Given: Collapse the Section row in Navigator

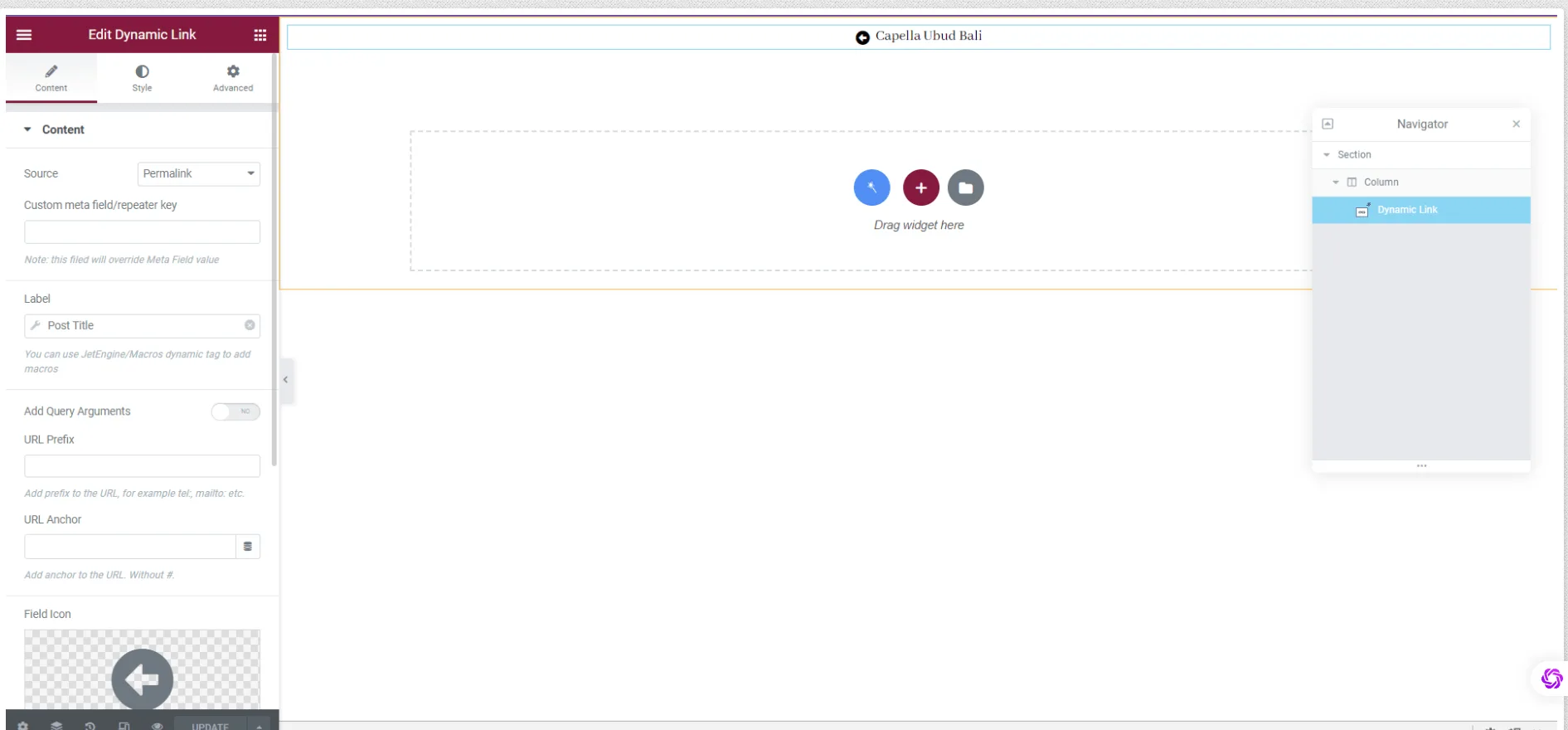Looking at the screenshot, I should click(1327, 155).
